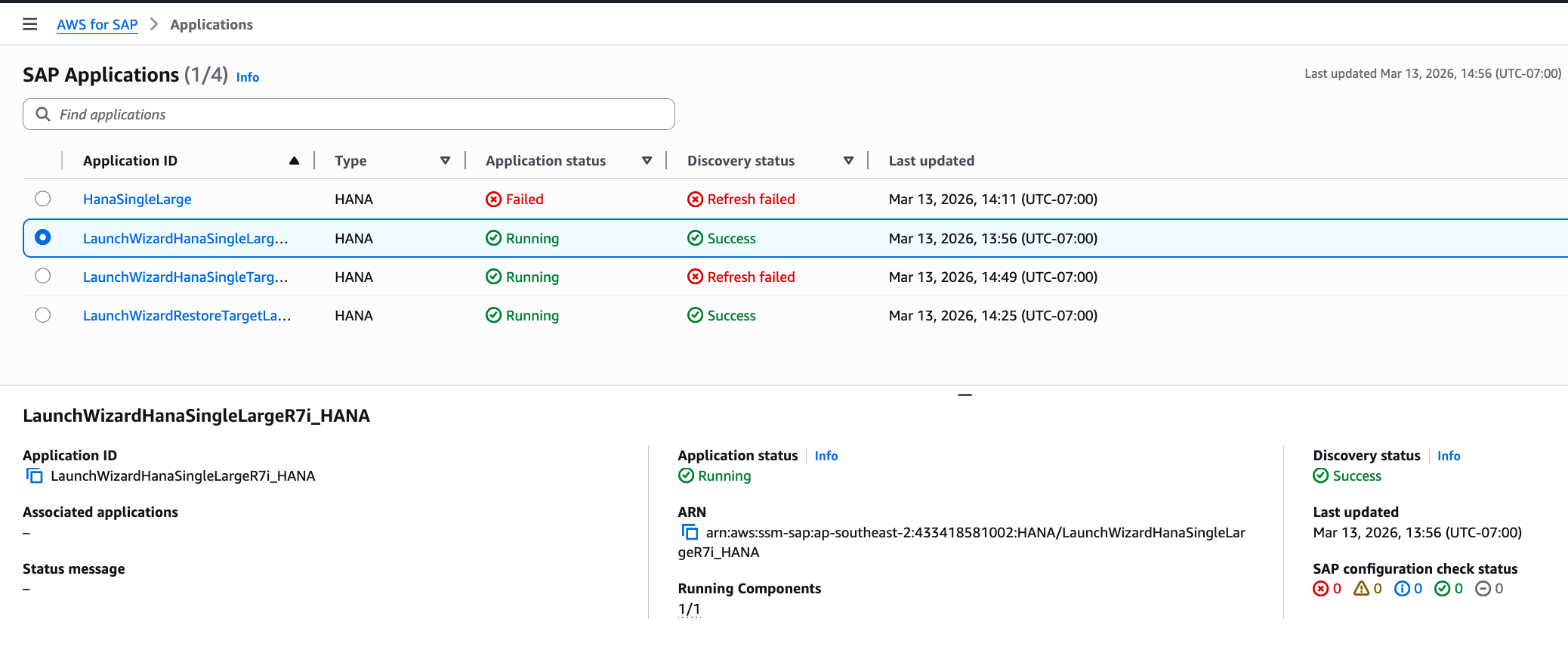
Task: Select the LaunchWizardRestoreTargetLa radio button
Action: pyautogui.click(x=43, y=314)
